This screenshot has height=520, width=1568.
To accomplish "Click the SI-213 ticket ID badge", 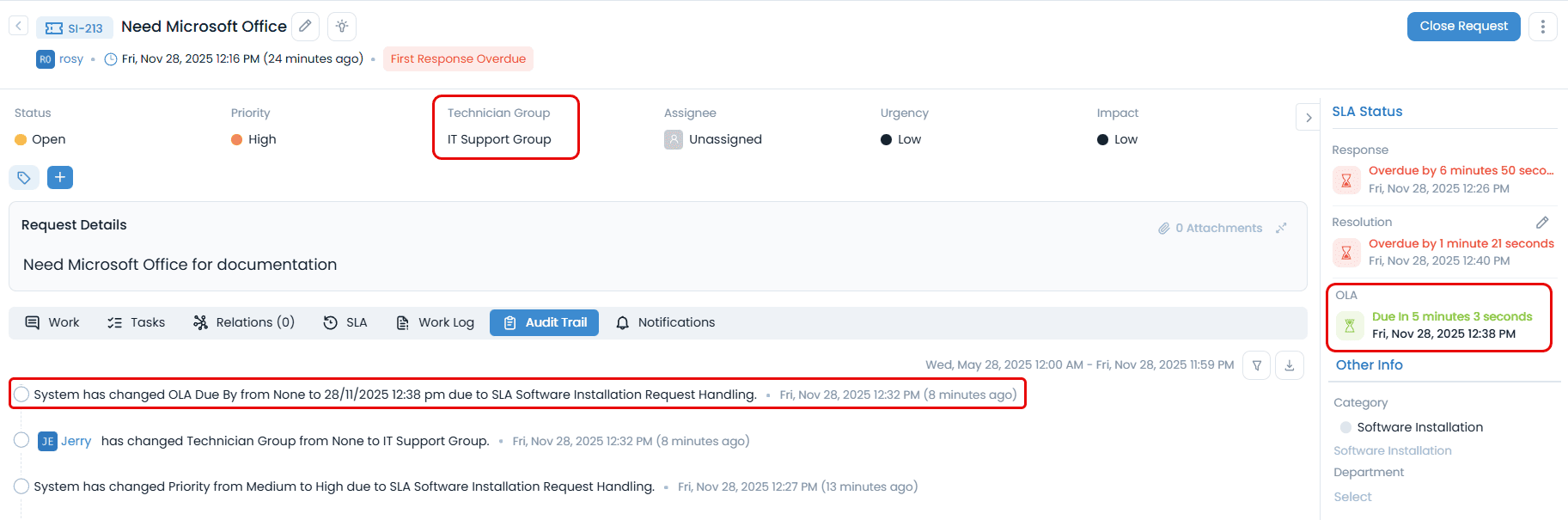I will tap(74, 28).
